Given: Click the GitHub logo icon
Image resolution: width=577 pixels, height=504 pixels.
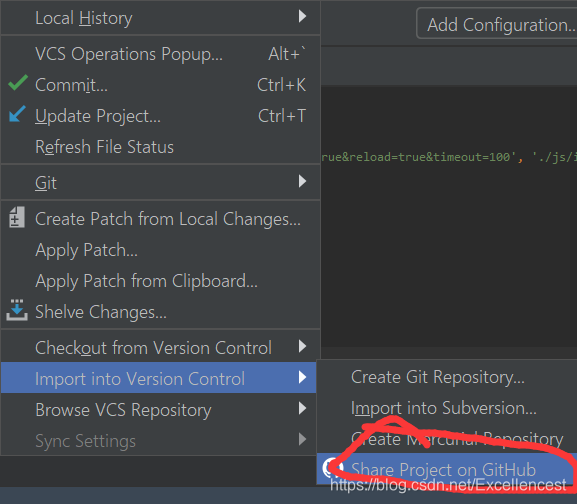Looking at the screenshot, I should pos(333,468).
